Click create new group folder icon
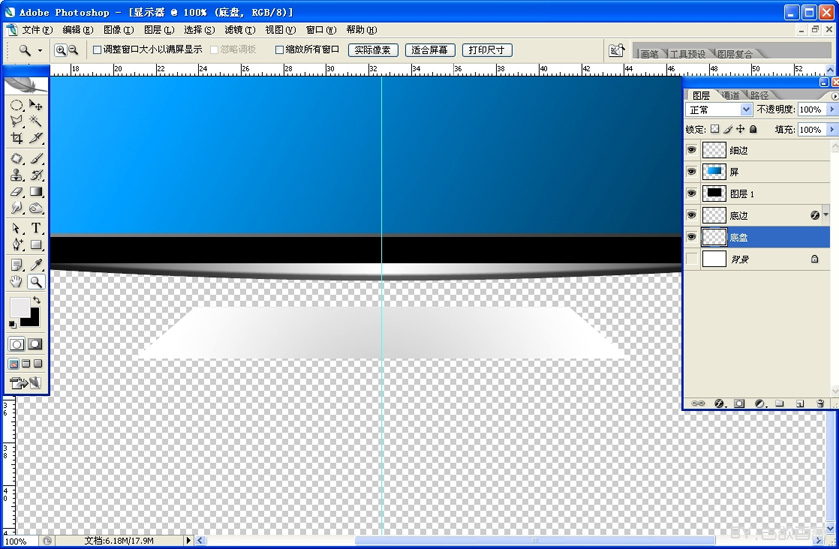 click(780, 403)
